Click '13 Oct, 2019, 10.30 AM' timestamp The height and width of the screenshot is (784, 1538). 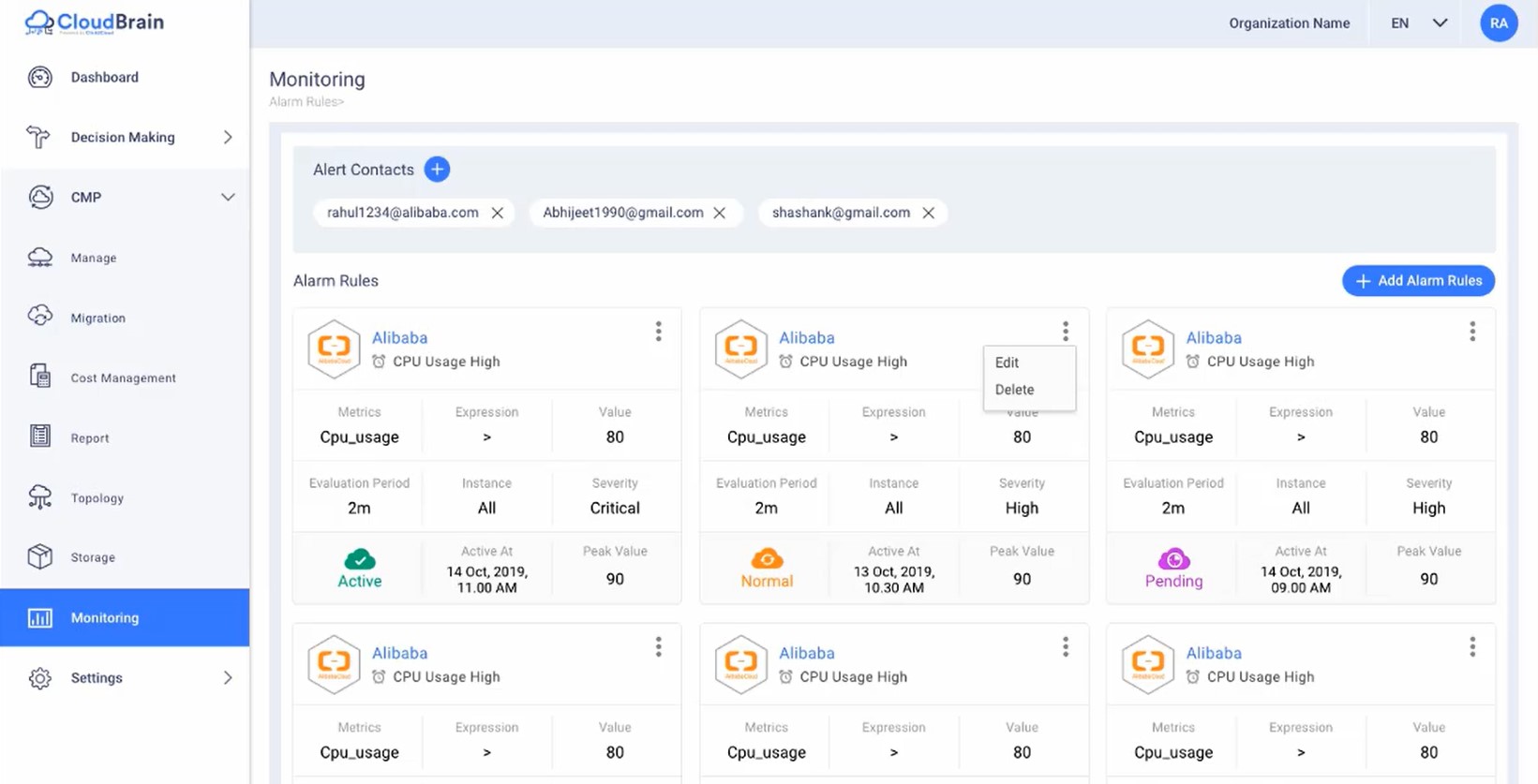[x=894, y=580]
